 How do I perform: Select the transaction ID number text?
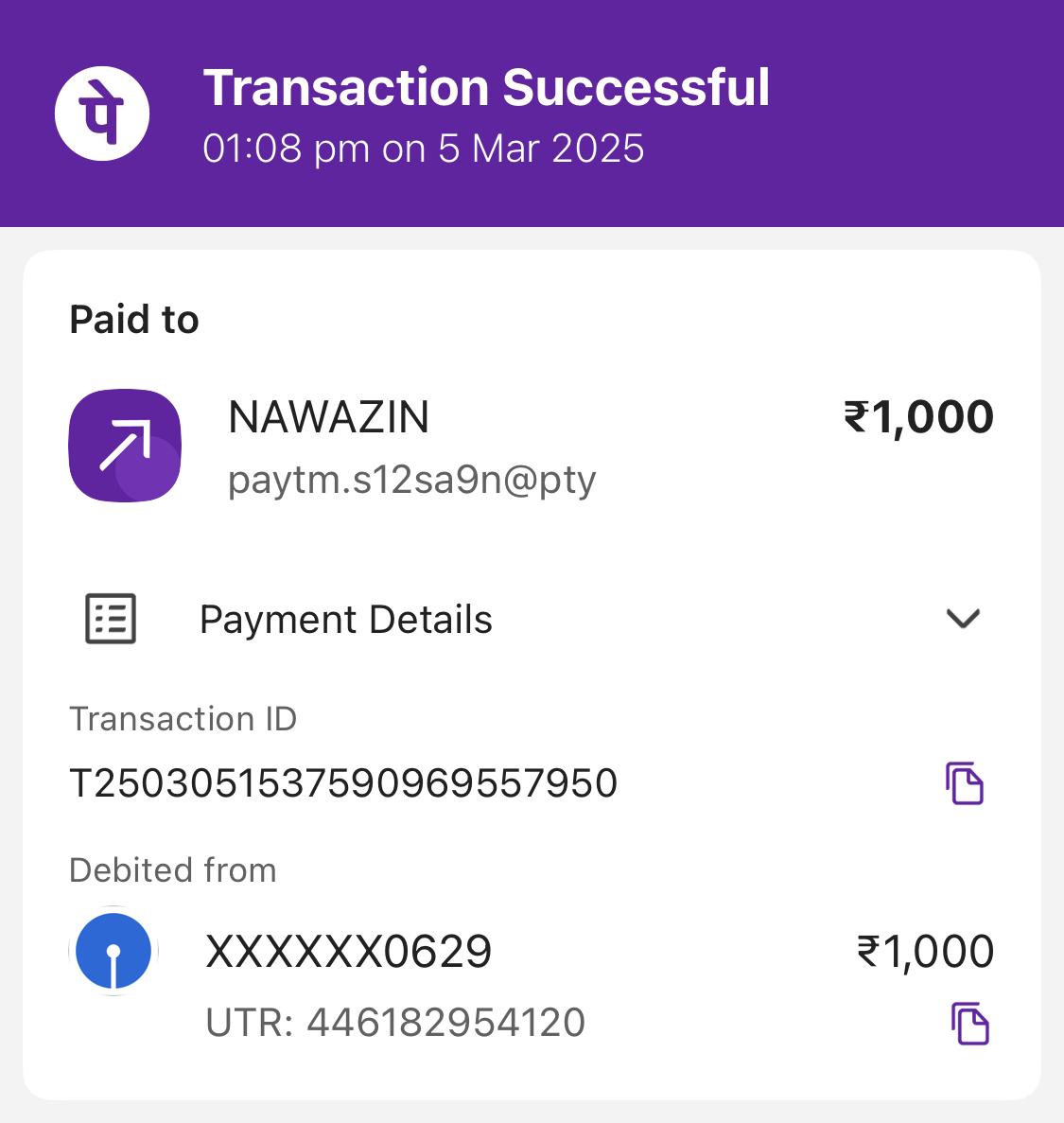[x=343, y=783]
